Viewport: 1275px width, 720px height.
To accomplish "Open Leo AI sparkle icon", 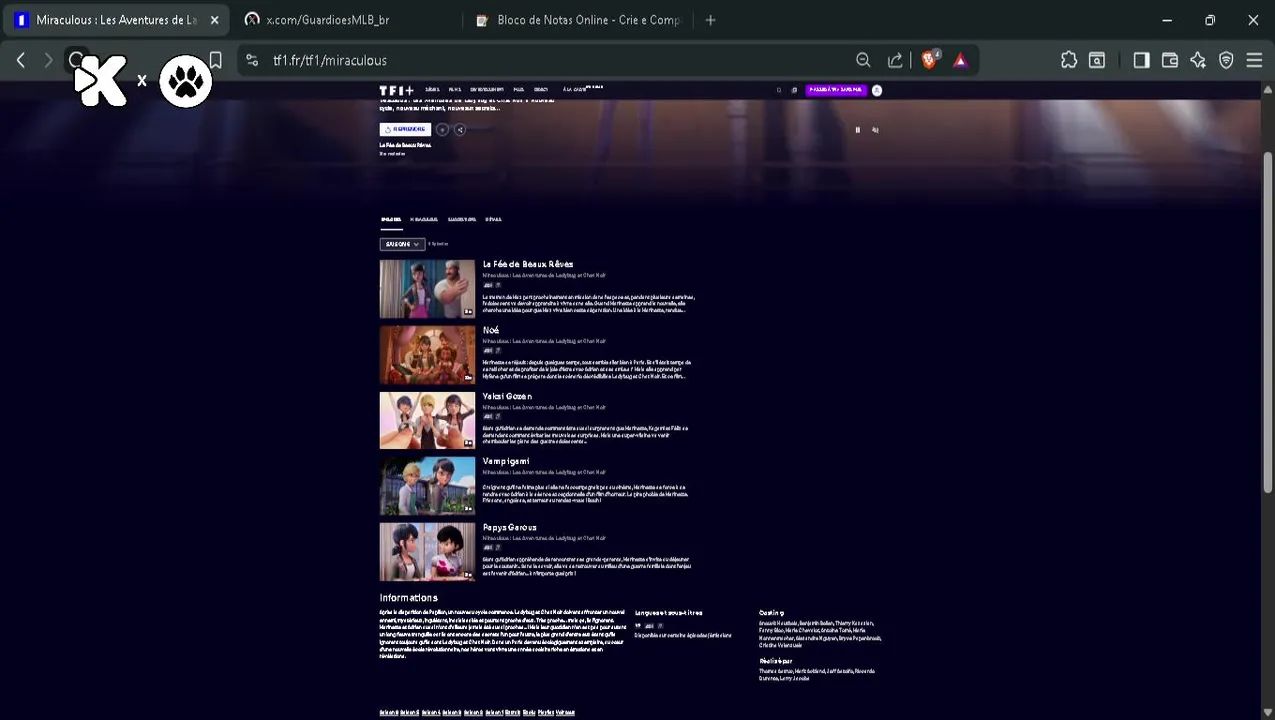I will 1198,60.
